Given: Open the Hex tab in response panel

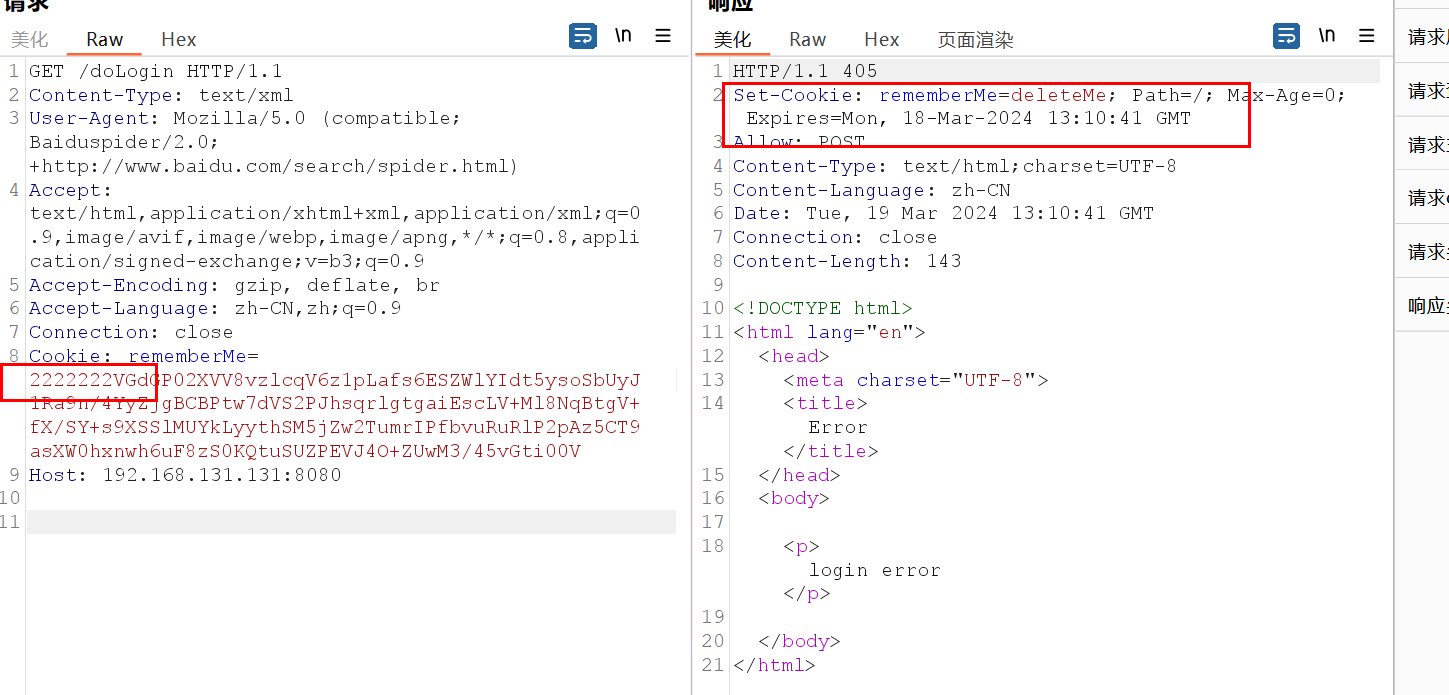Looking at the screenshot, I should point(882,40).
